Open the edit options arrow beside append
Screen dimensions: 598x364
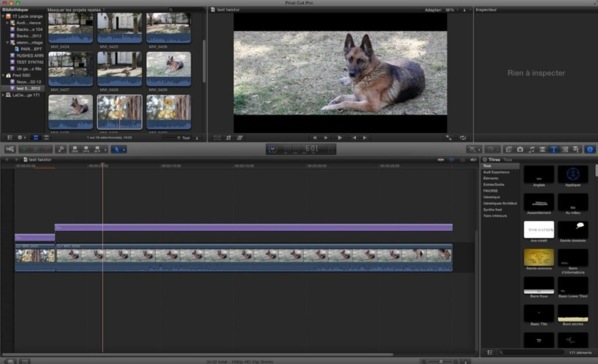tap(105, 150)
